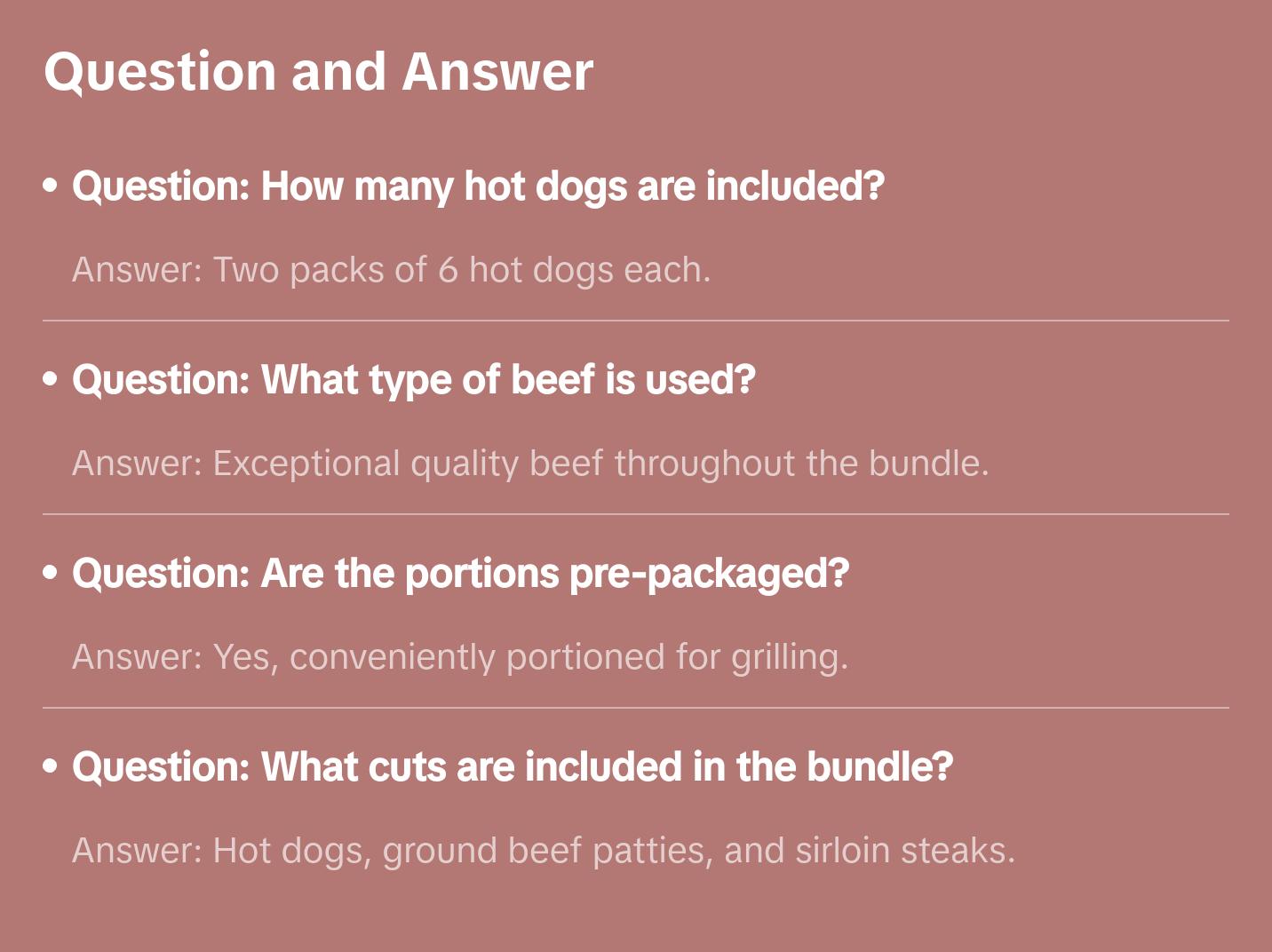The image size is (1272, 952).
Task: Click the bullet next to the bundle cuts question
Action: tap(51, 767)
